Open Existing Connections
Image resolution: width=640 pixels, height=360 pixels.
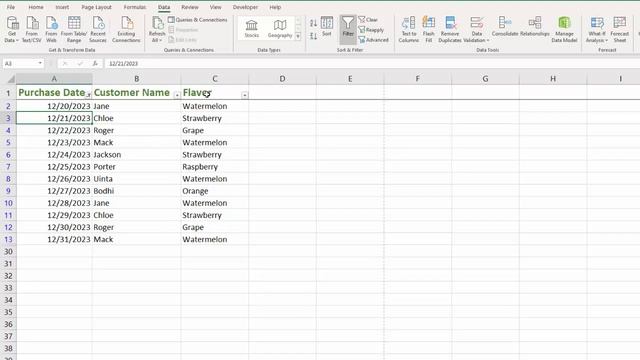[126, 29]
